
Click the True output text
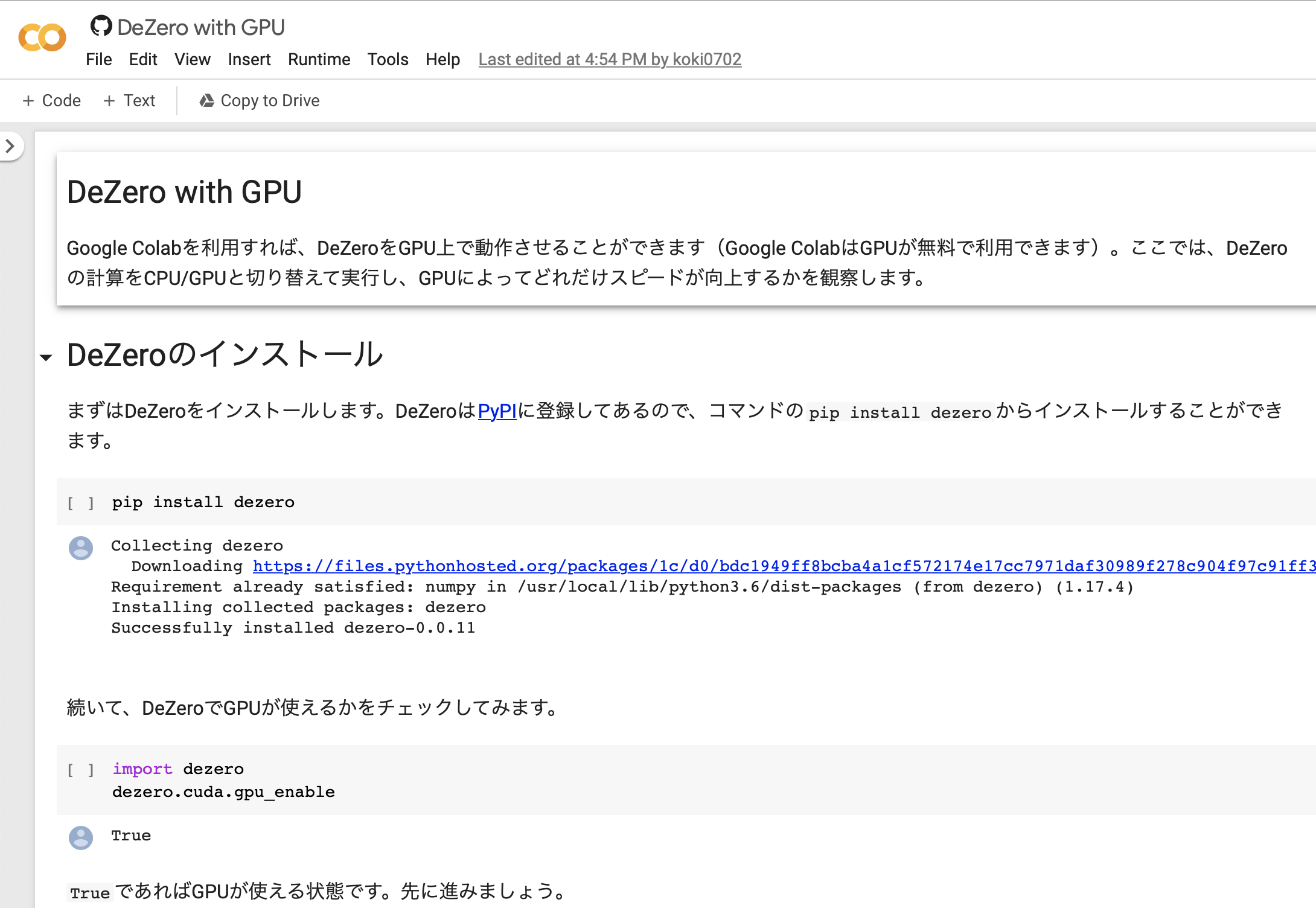pyautogui.click(x=131, y=836)
